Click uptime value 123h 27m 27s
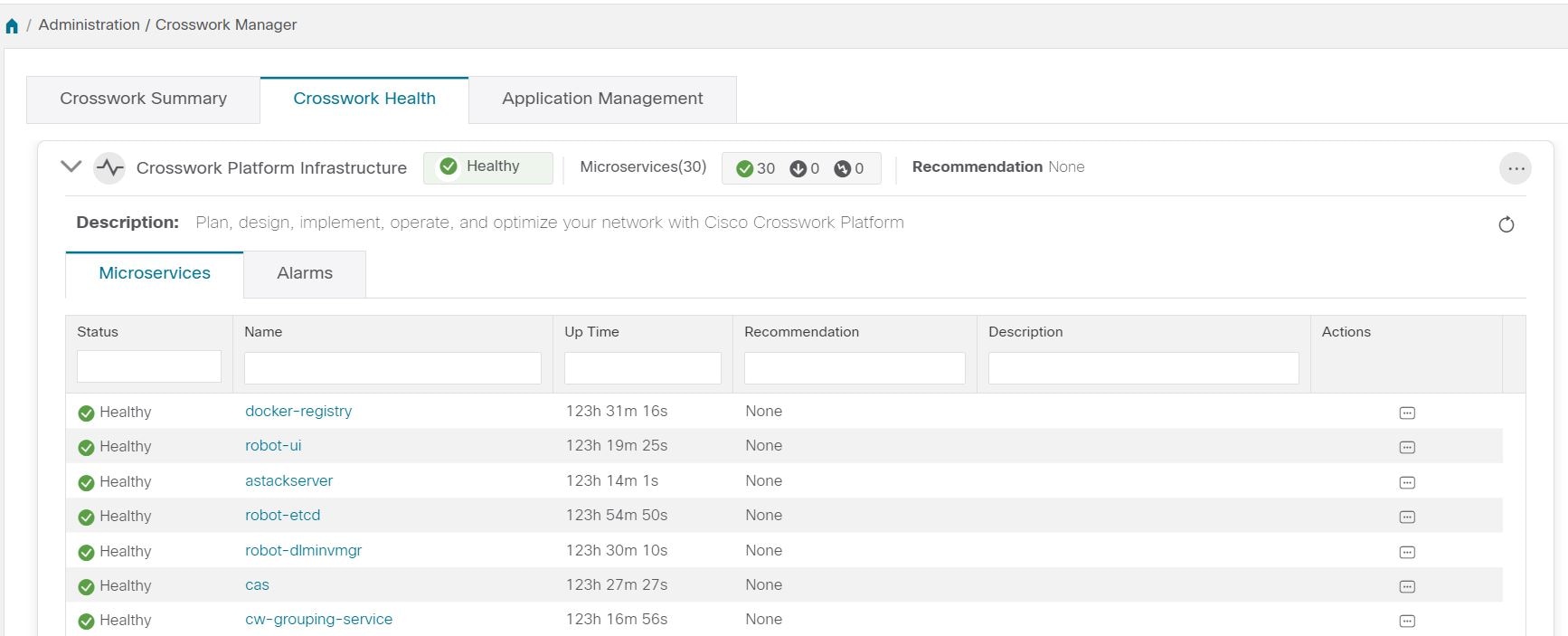 click(x=617, y=585)
